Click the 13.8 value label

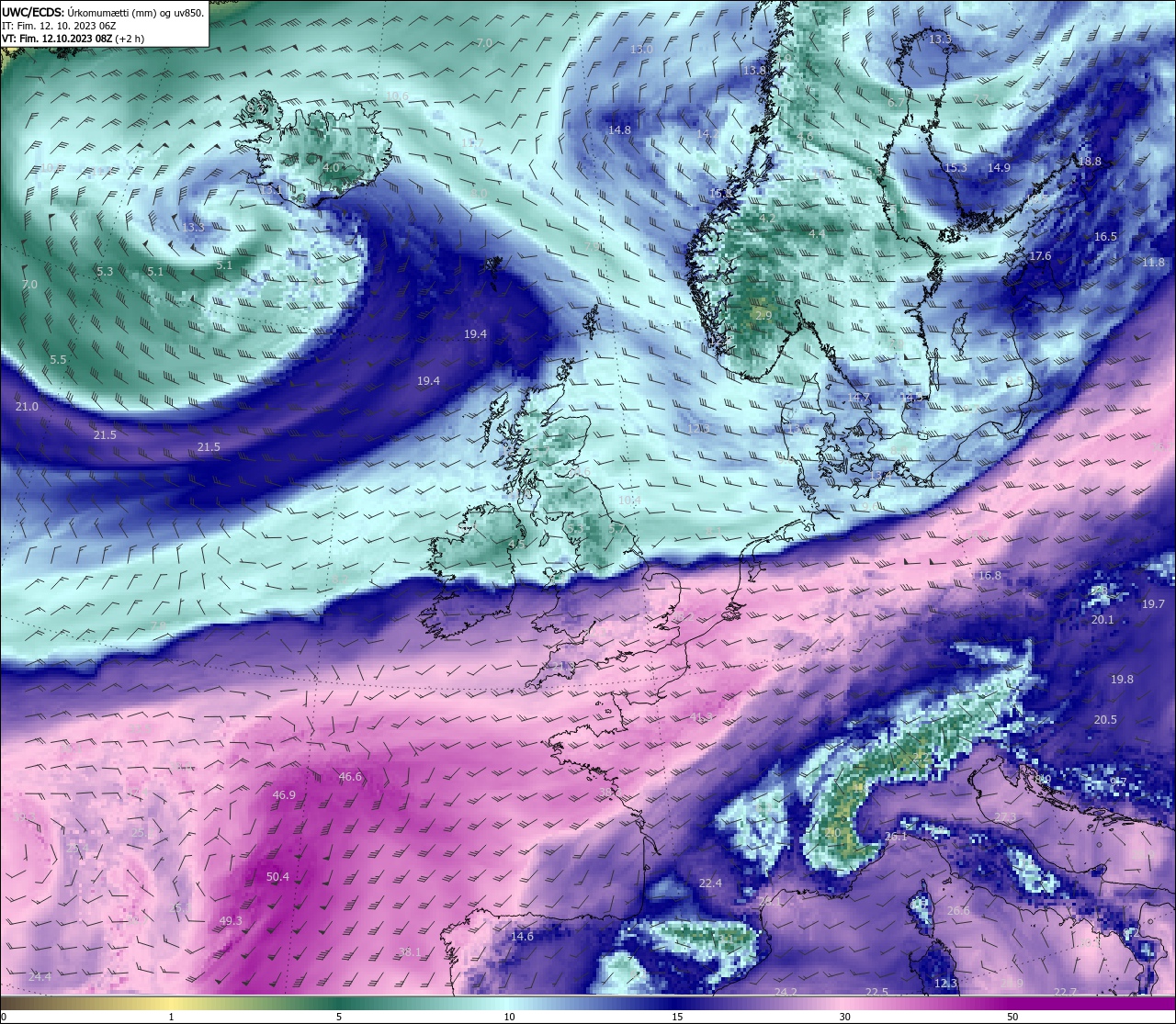pyautogui.click(x=754, y=71)
